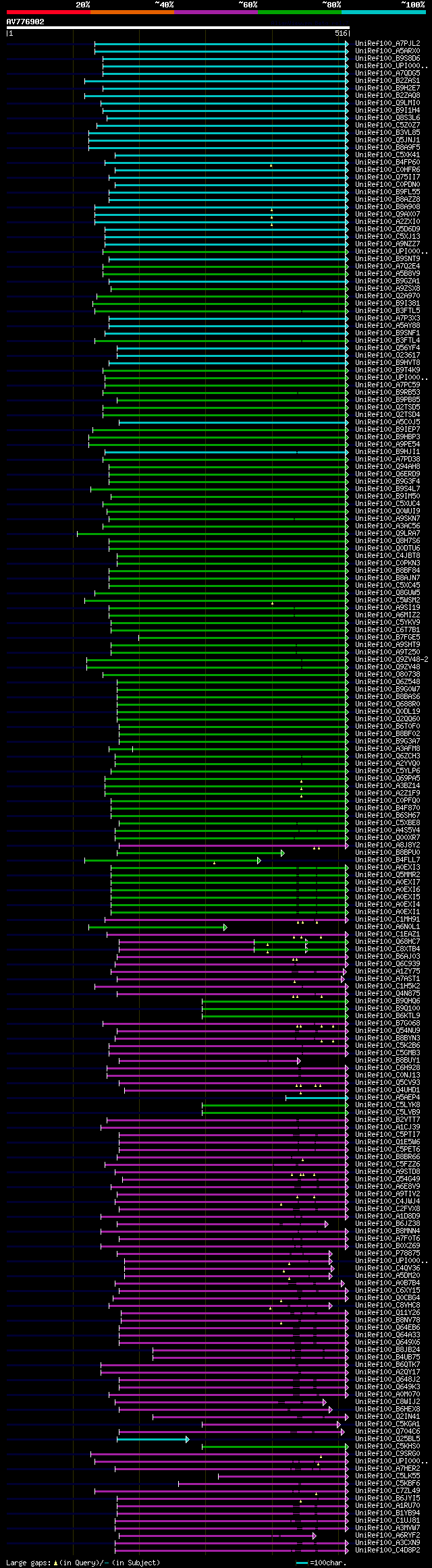Screen dimensions: 432x1568
Task: Click hit label UniRef100_B7G068
Action: pyautogui.click(x=387, y=1024)
